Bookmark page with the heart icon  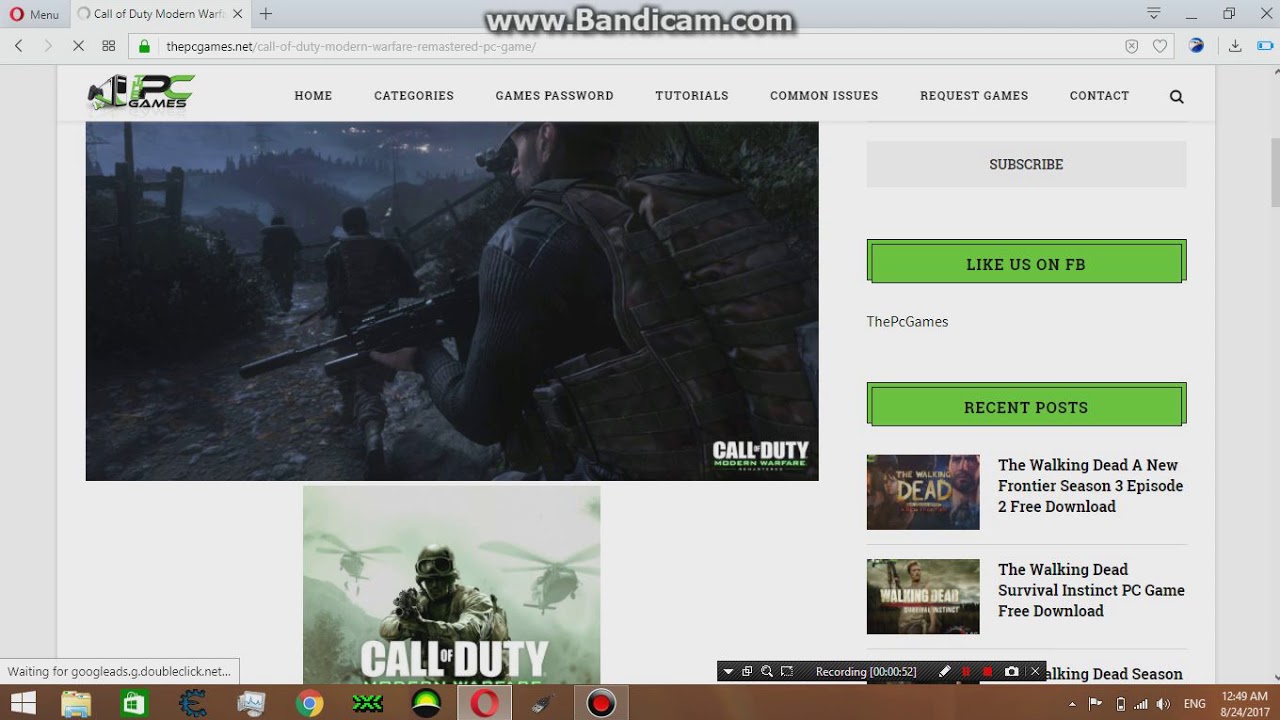(1160, 46)
